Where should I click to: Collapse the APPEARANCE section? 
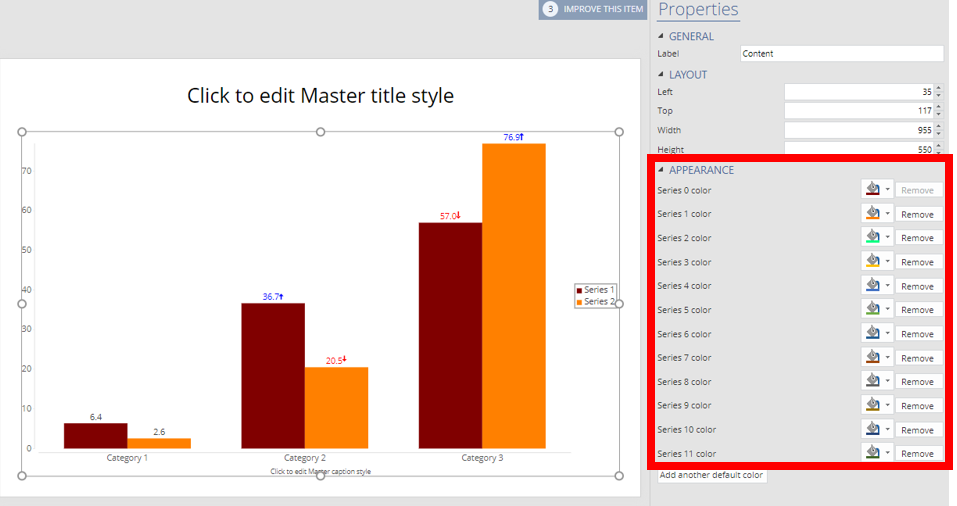pos(661,170)
